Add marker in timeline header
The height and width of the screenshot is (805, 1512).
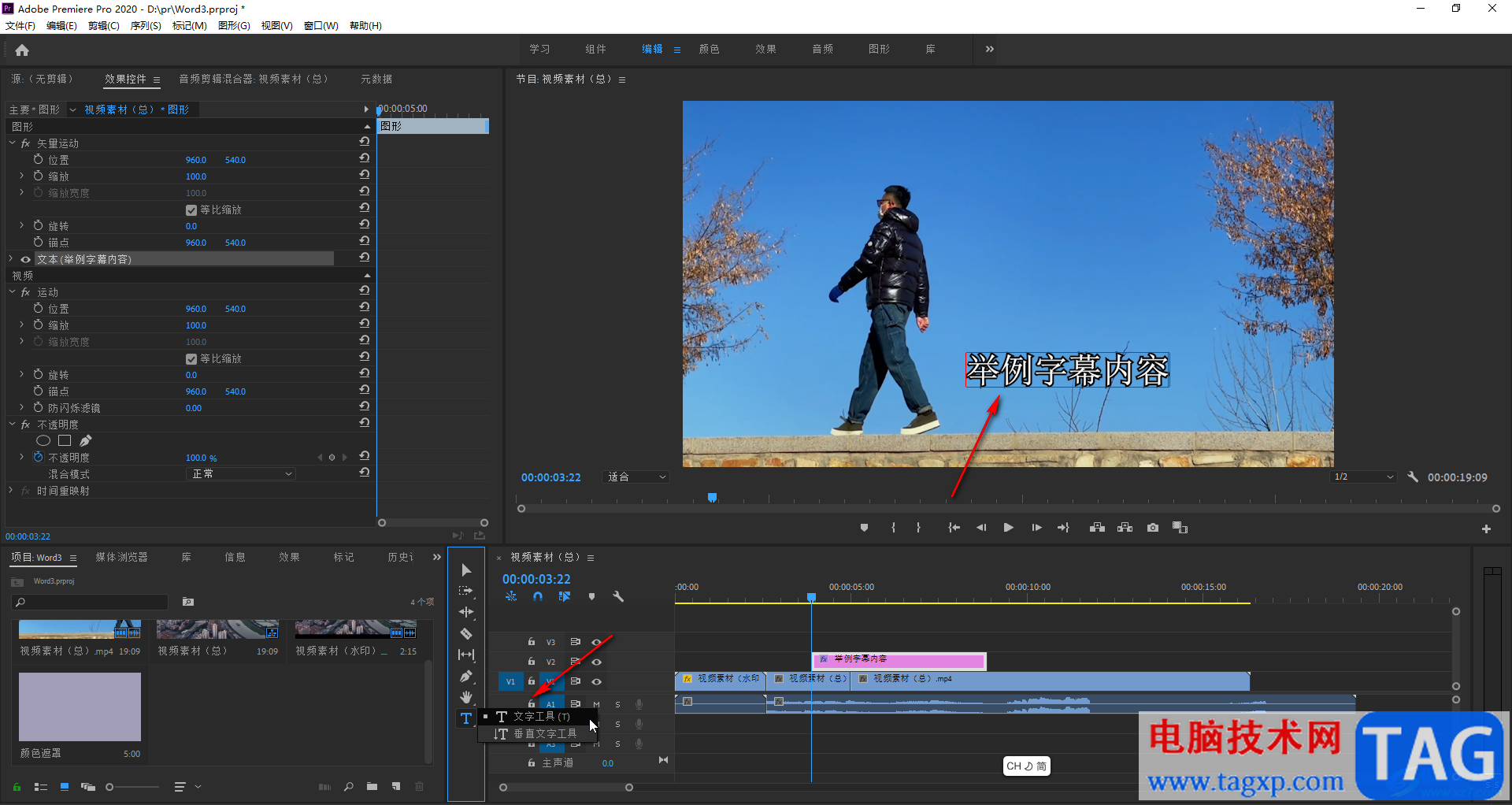coord(591,596)
